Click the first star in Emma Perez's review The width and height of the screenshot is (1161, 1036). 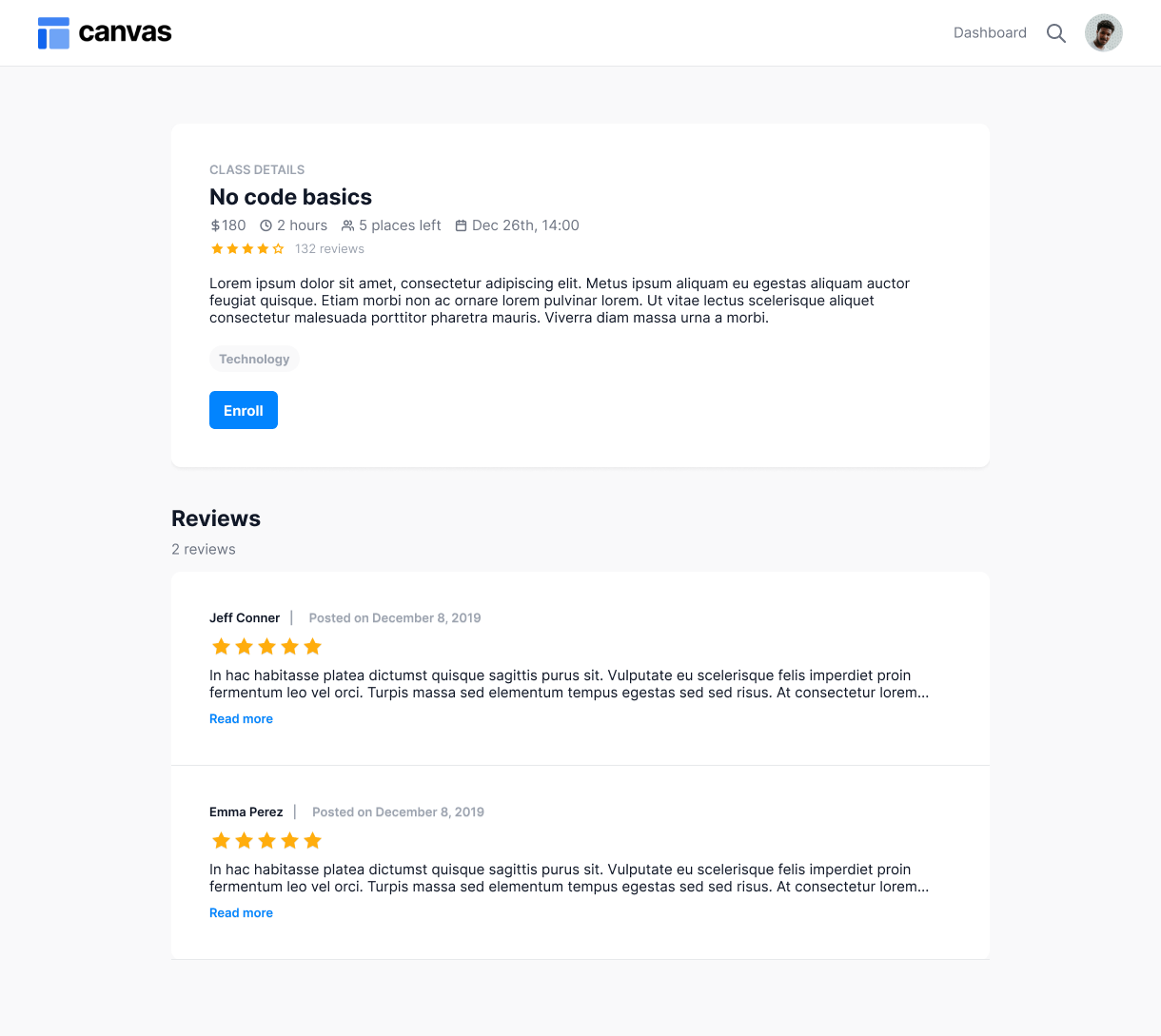[221, 841]
